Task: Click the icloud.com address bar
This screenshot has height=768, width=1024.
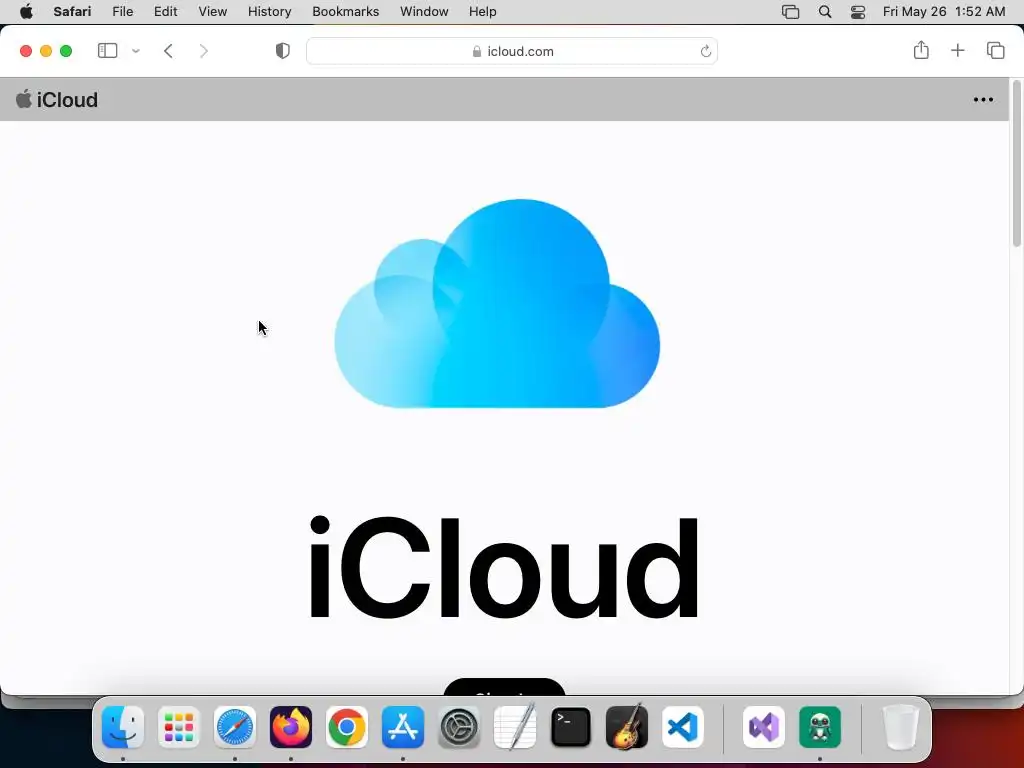Action: pos(512,51)
